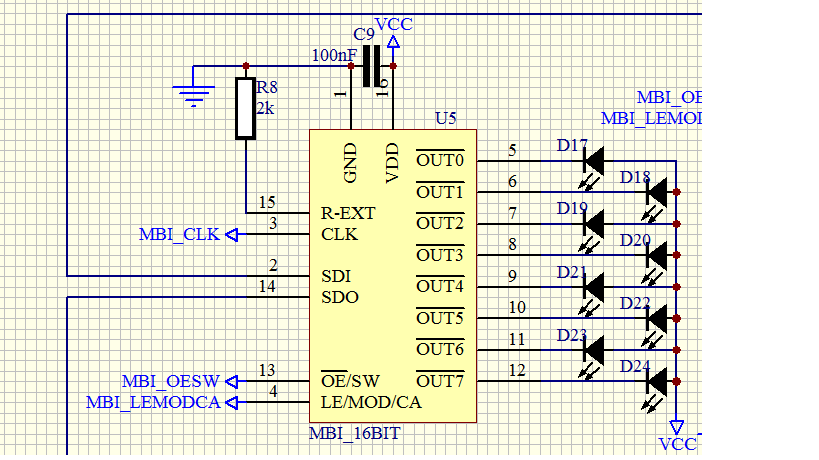Image resolution: width=819 pixels, height=460 pixels.
Task: Click the VCC power port below the LEDs
Action: (676, 427)
